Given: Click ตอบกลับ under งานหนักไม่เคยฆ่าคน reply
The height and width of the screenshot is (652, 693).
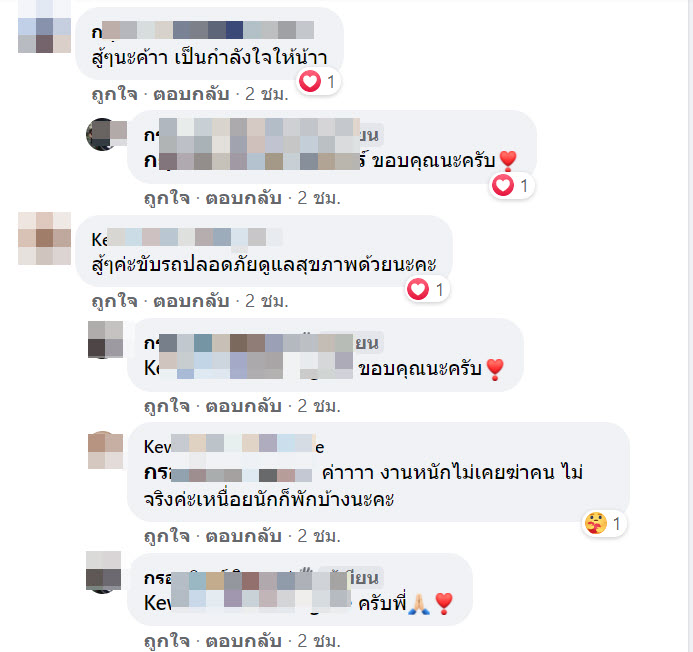Looking at the screenshot, I should tap(244, 536).
